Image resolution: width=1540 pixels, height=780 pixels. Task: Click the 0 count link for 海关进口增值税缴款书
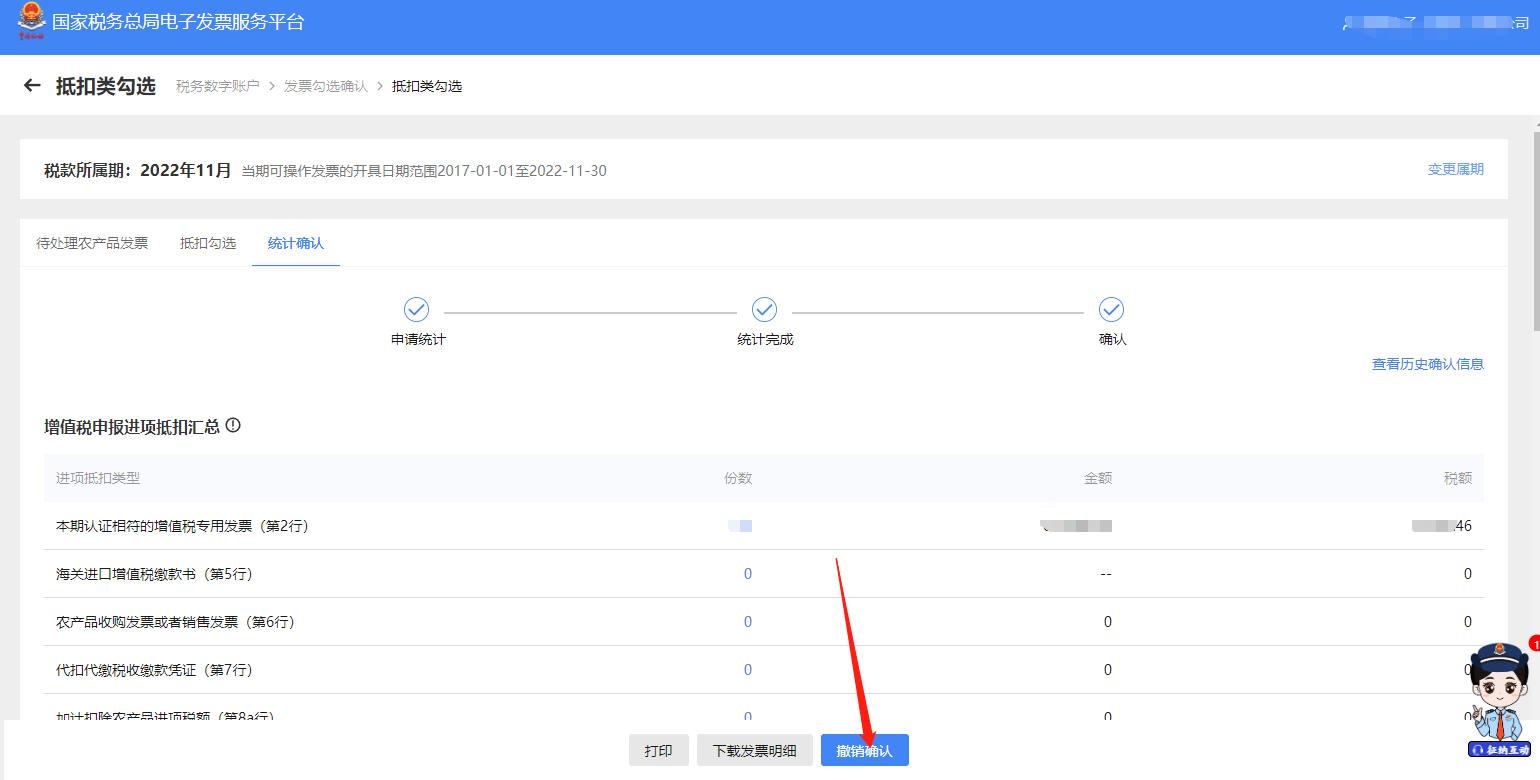[x=747, y=573]
